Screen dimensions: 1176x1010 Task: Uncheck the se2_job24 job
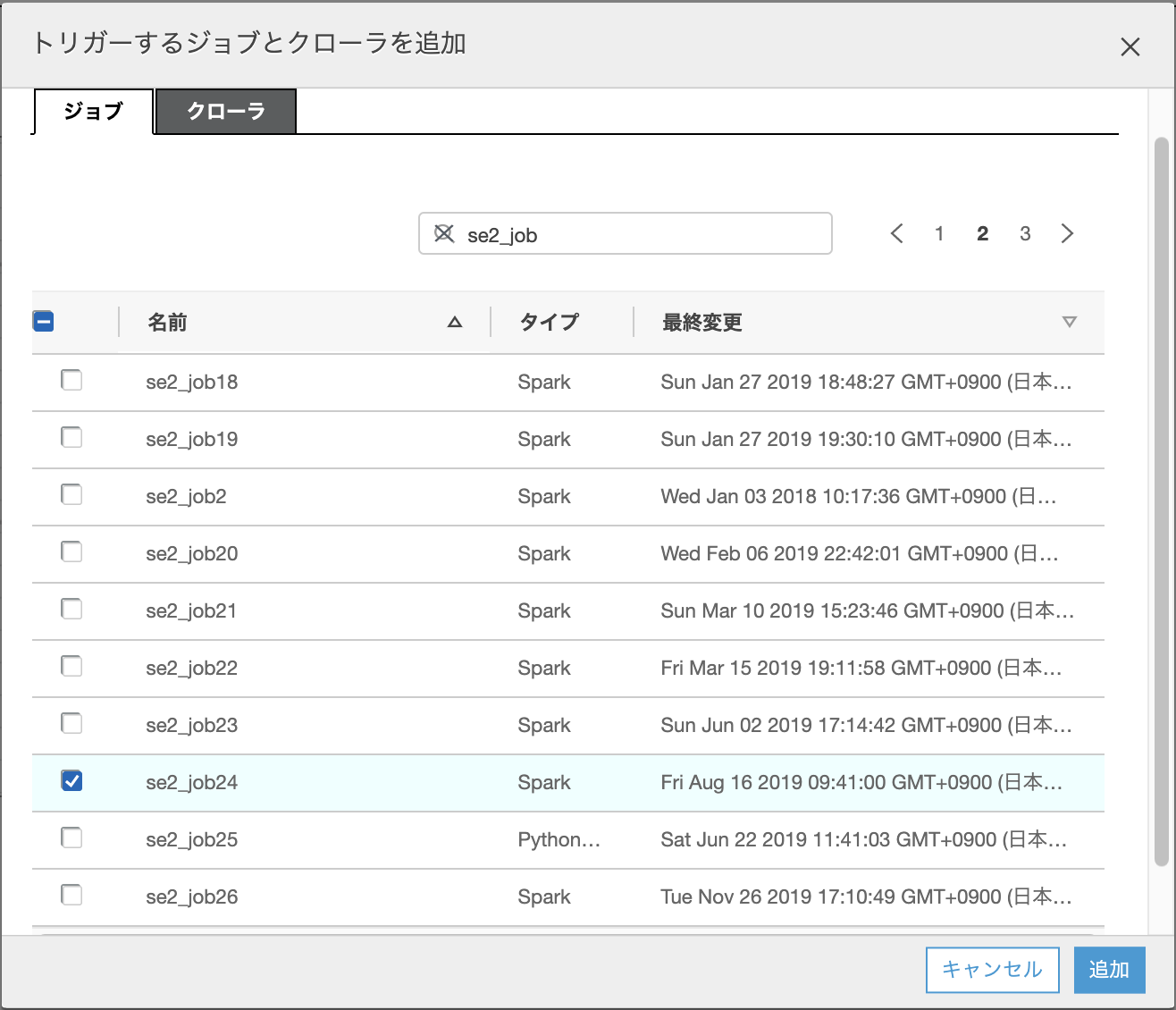71,780
